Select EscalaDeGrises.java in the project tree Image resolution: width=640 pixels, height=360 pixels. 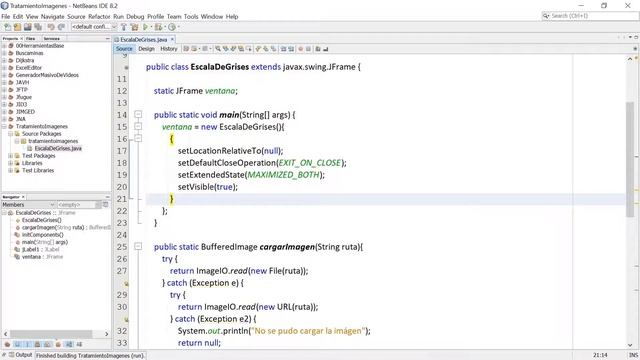click(x=58, y=149)
